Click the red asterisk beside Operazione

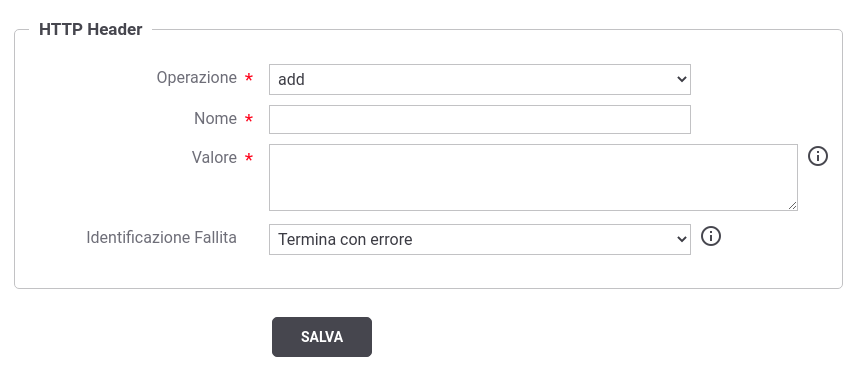point(248,78)
